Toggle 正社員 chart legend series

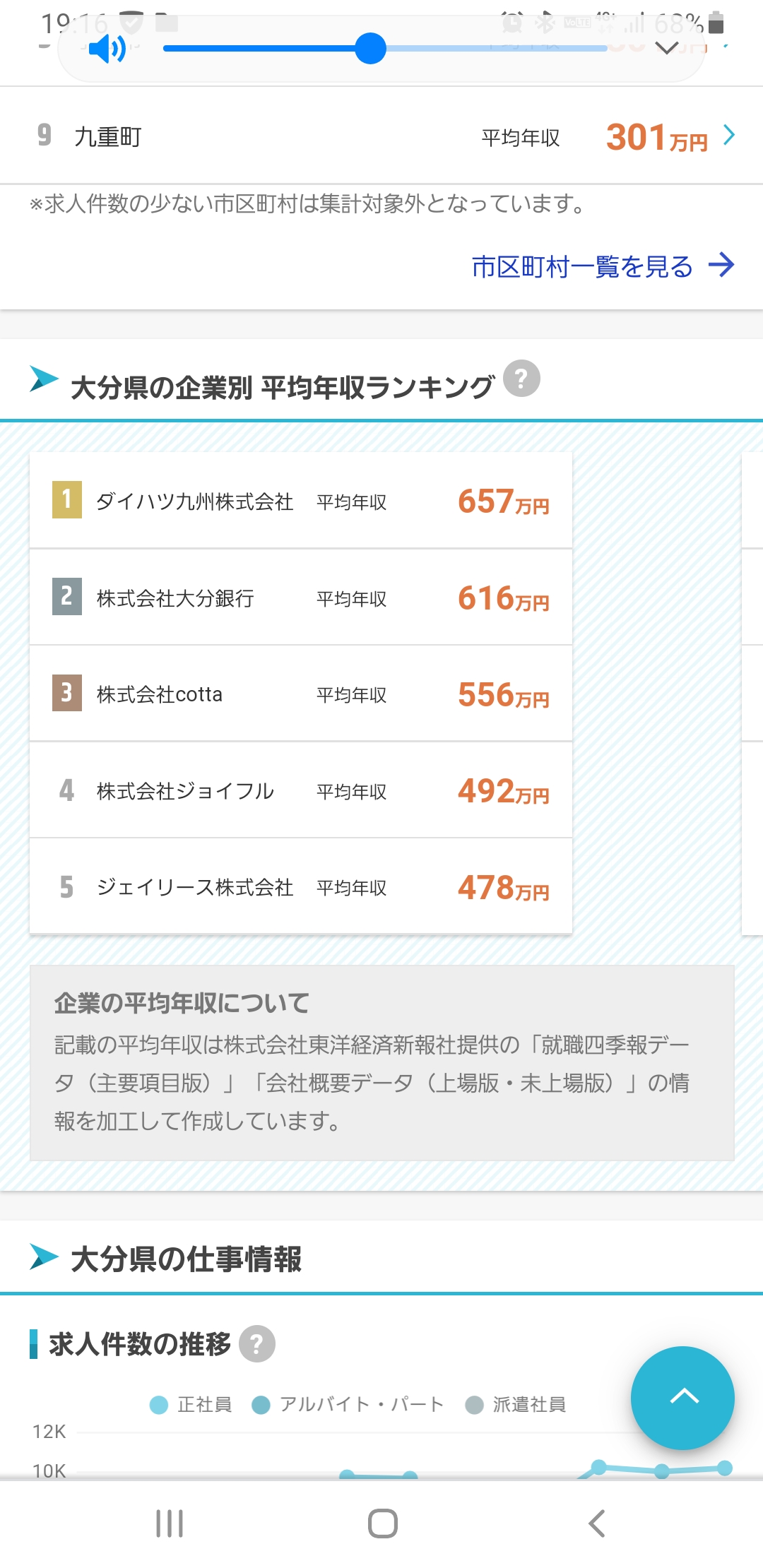191,1404
